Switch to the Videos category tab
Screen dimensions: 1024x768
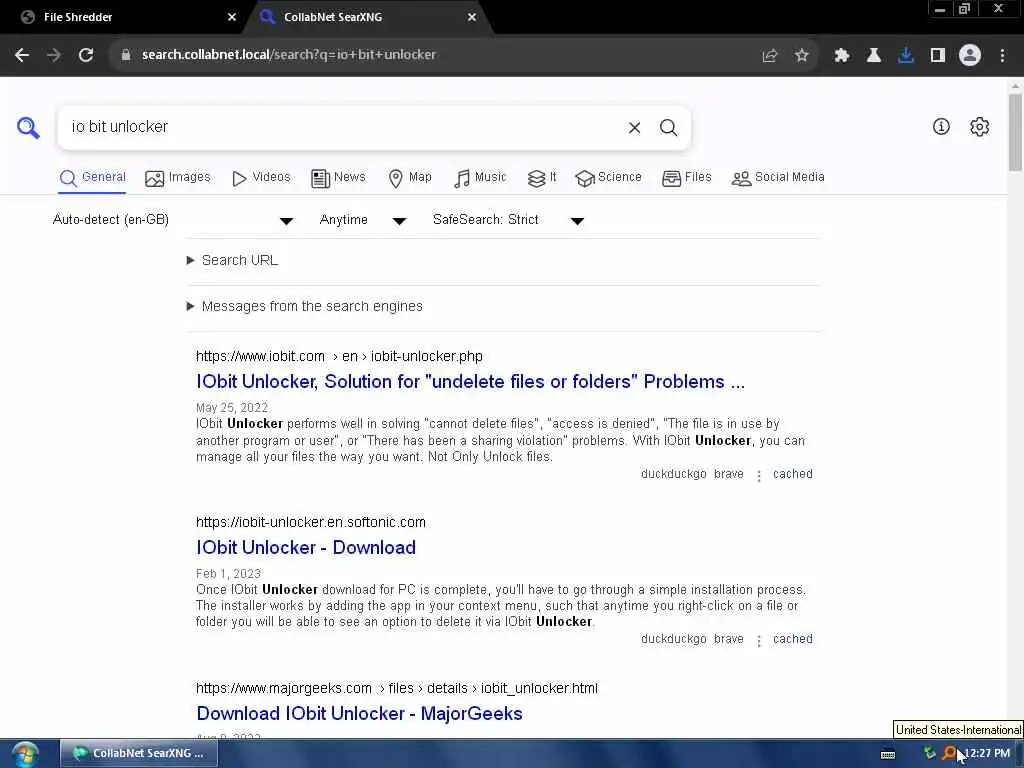point(261,178)
